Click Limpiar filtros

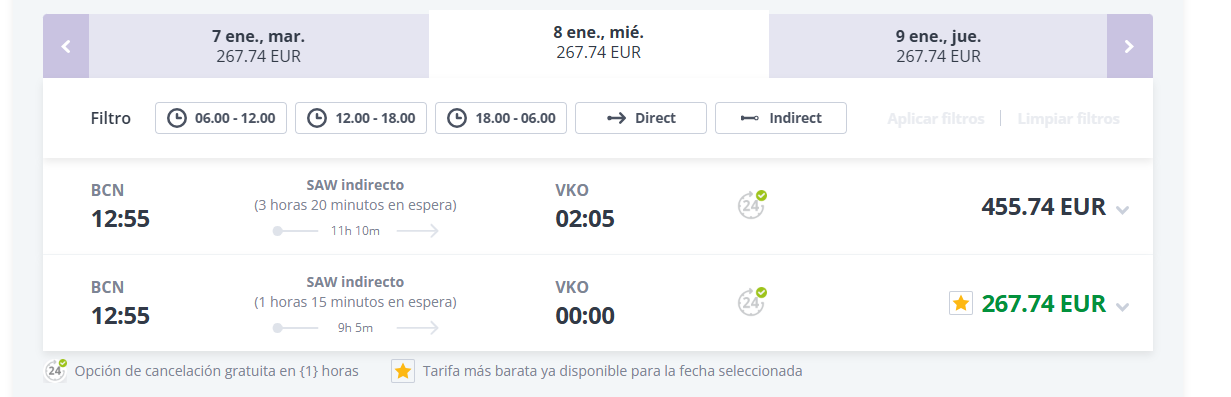pyautogui.click(x=1069, y=118)
